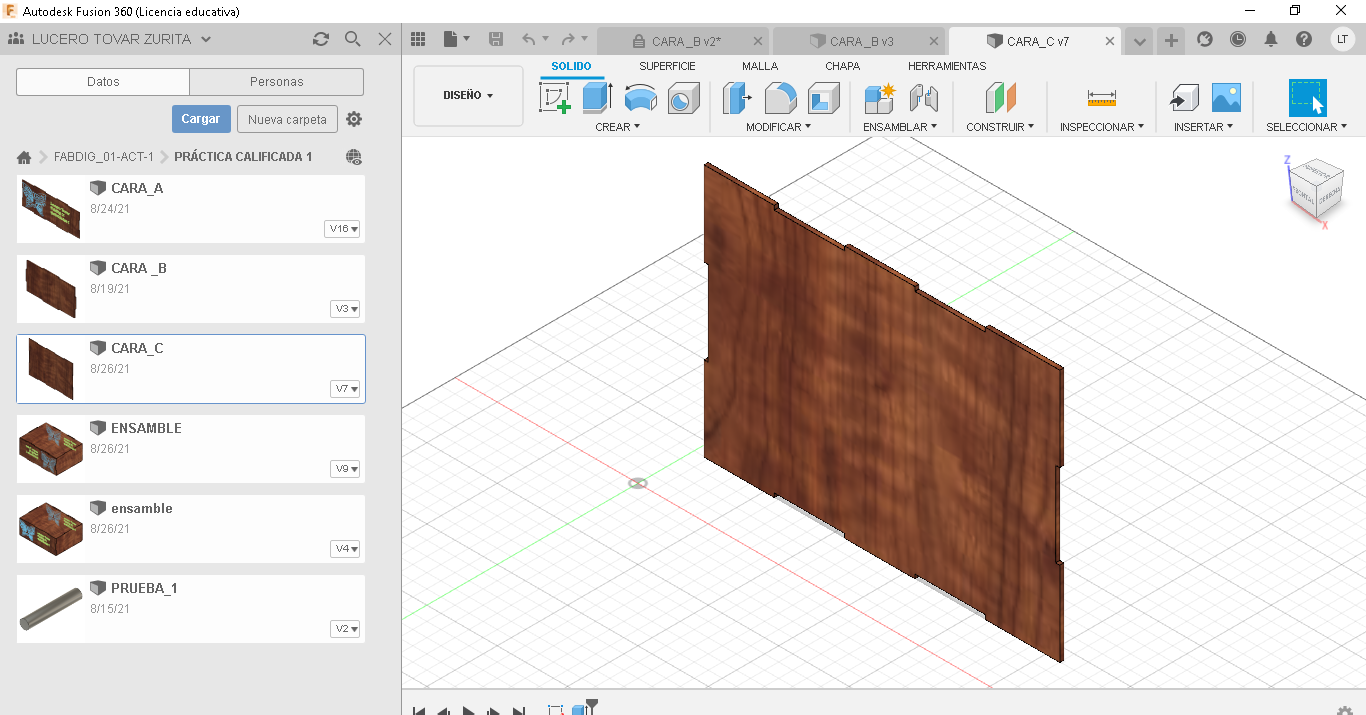Open data panel settings gear

point(354,119)
